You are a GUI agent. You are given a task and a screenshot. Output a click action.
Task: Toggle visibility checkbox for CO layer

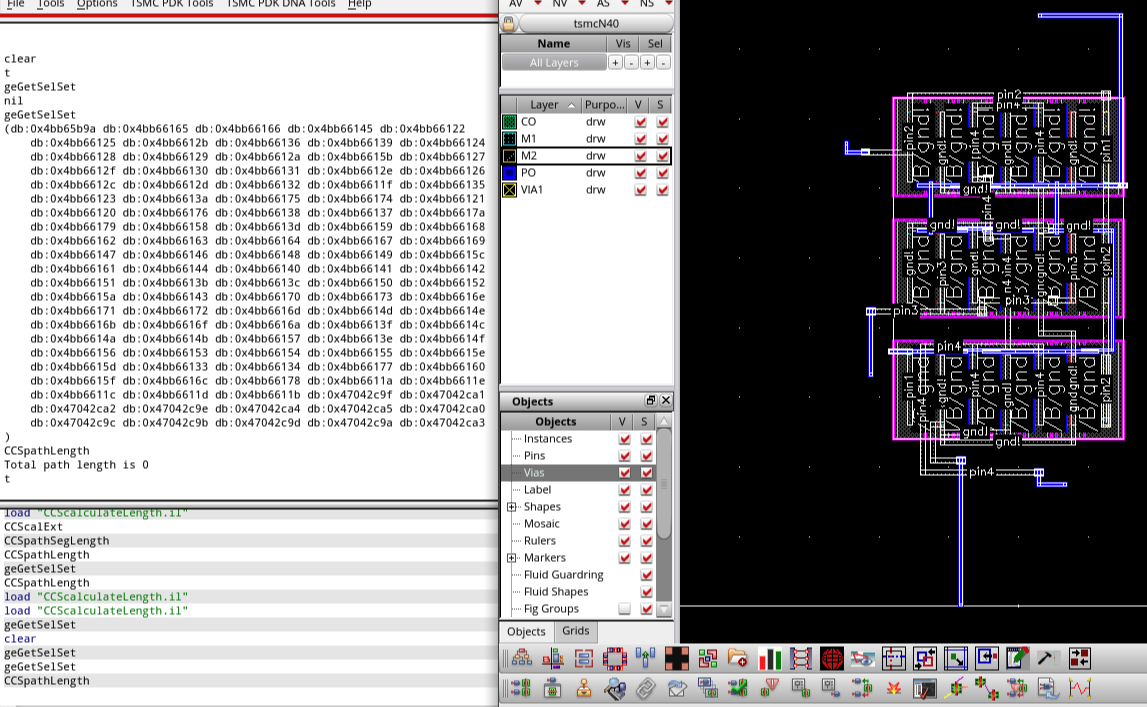(640, 121)
